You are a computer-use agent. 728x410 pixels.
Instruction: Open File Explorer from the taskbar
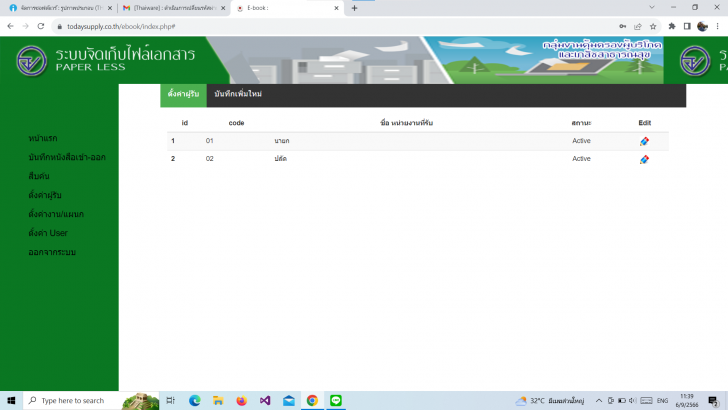pos(218,400)
